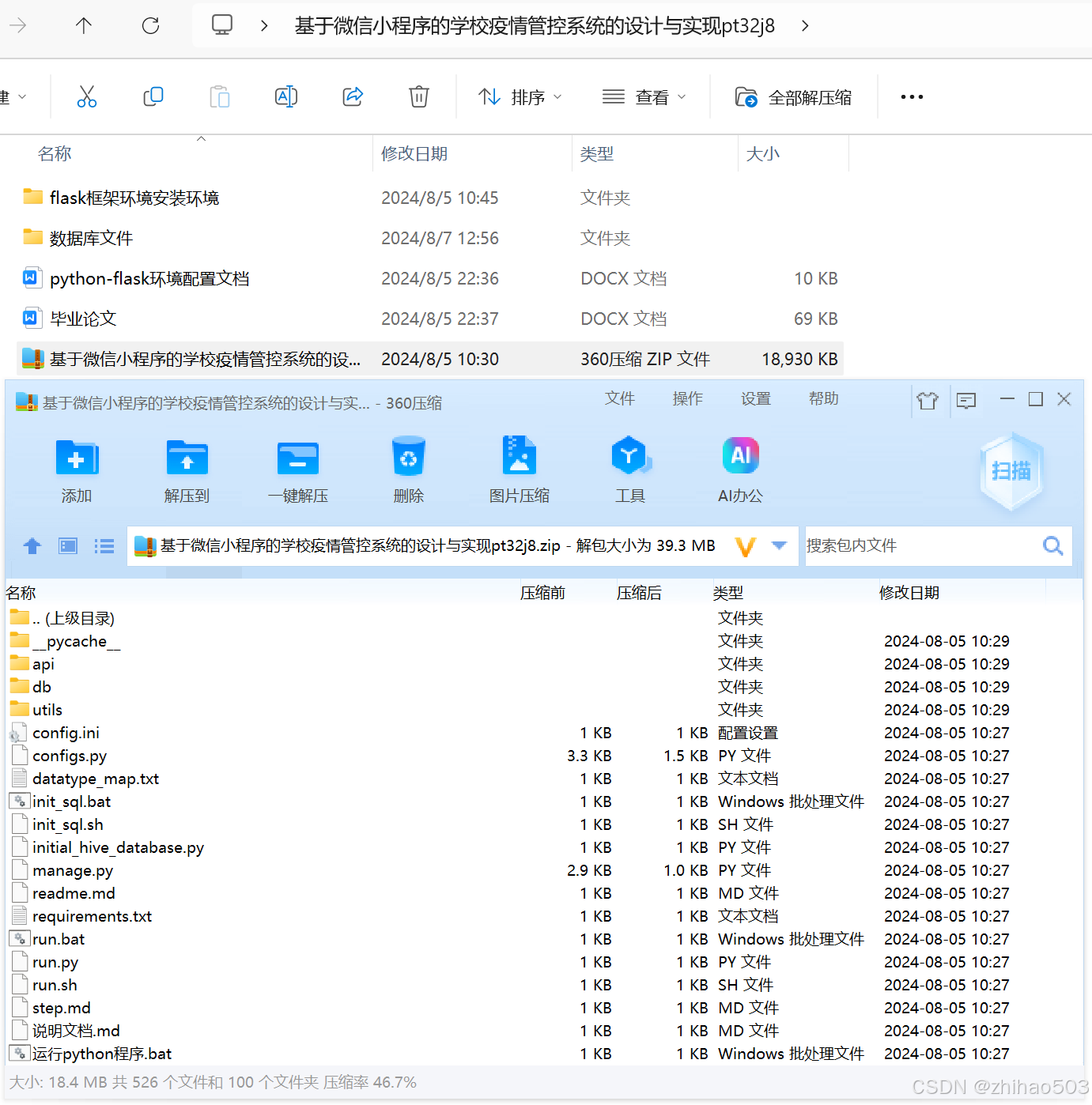Click the 全部解压缩 button

point(793,96)
